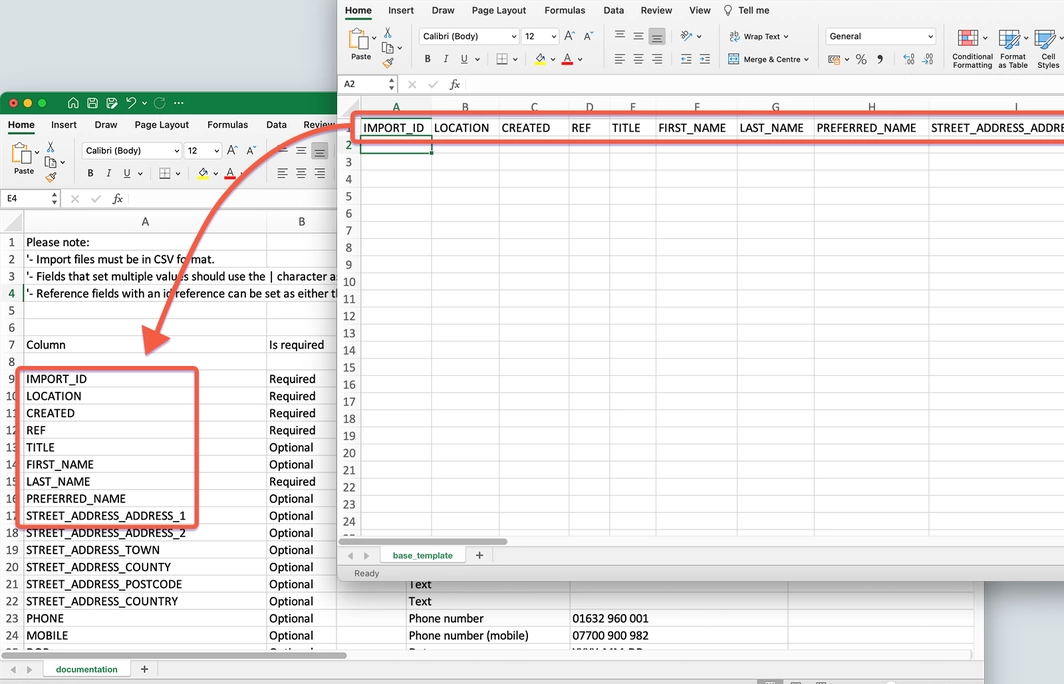Click Format Painter brush in base_template window
The width and height of the screenshot is (1064, 684).
coord(387,63)
